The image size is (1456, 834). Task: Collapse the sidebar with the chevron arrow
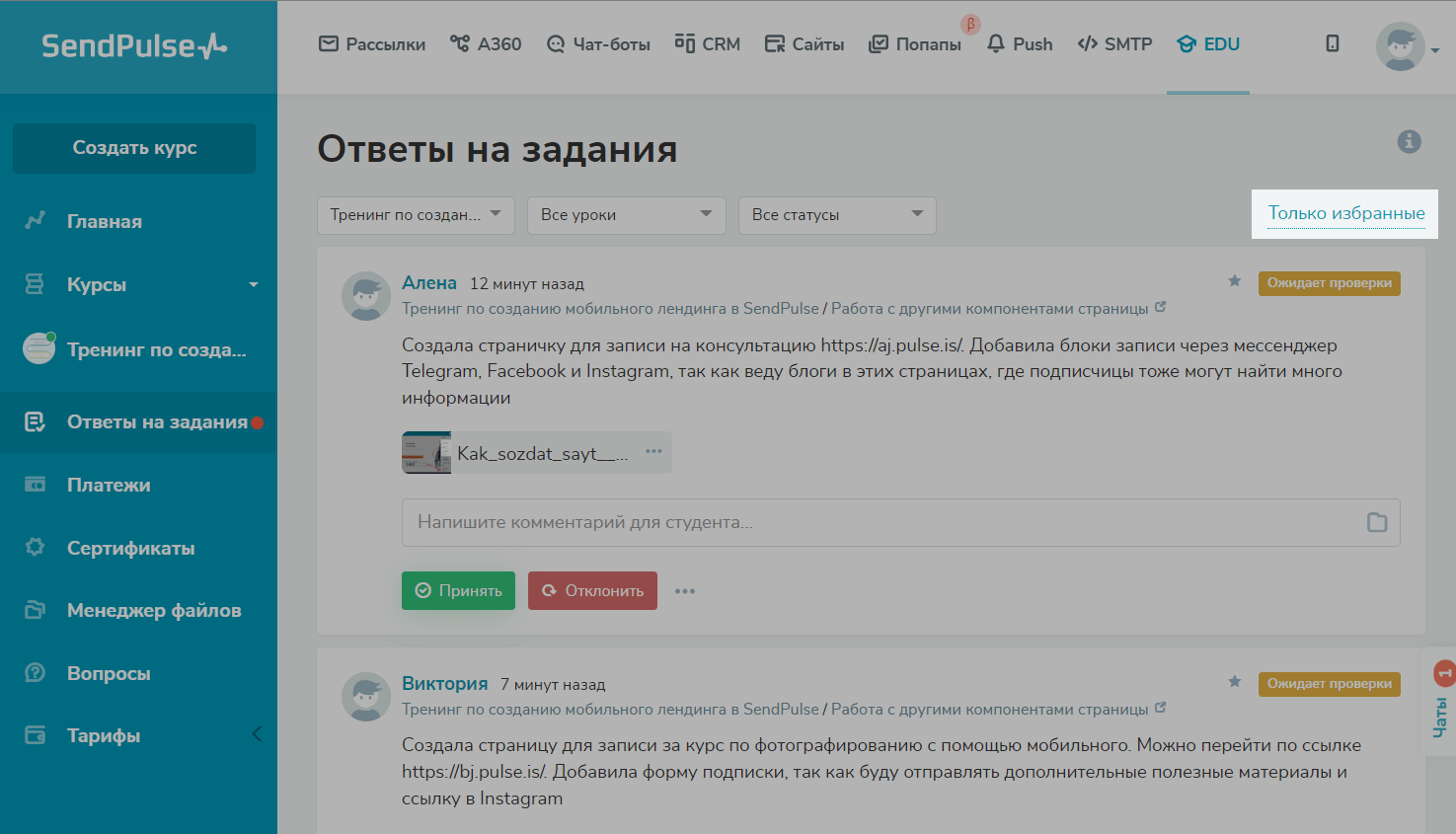(257, 734)
